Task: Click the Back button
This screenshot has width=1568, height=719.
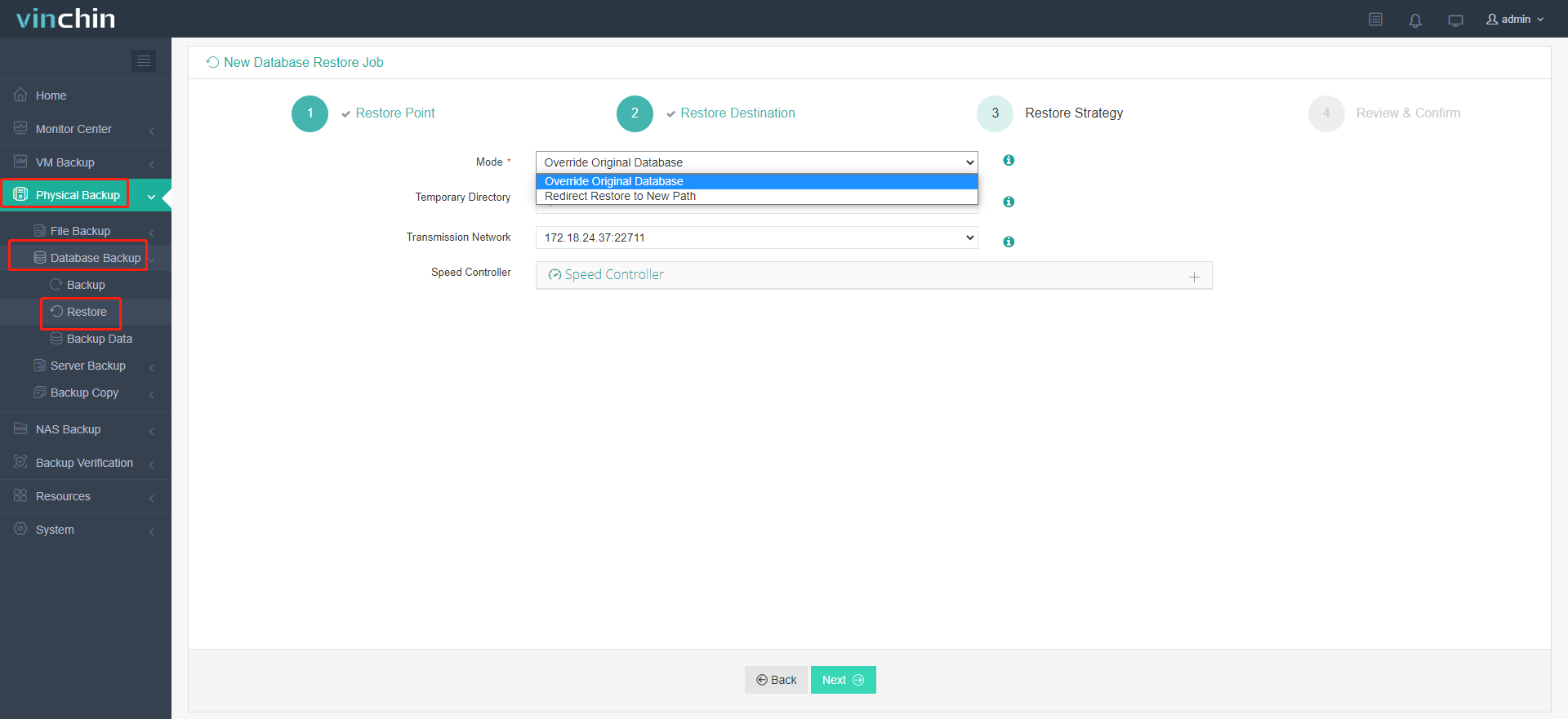Action: coord(776,680)
